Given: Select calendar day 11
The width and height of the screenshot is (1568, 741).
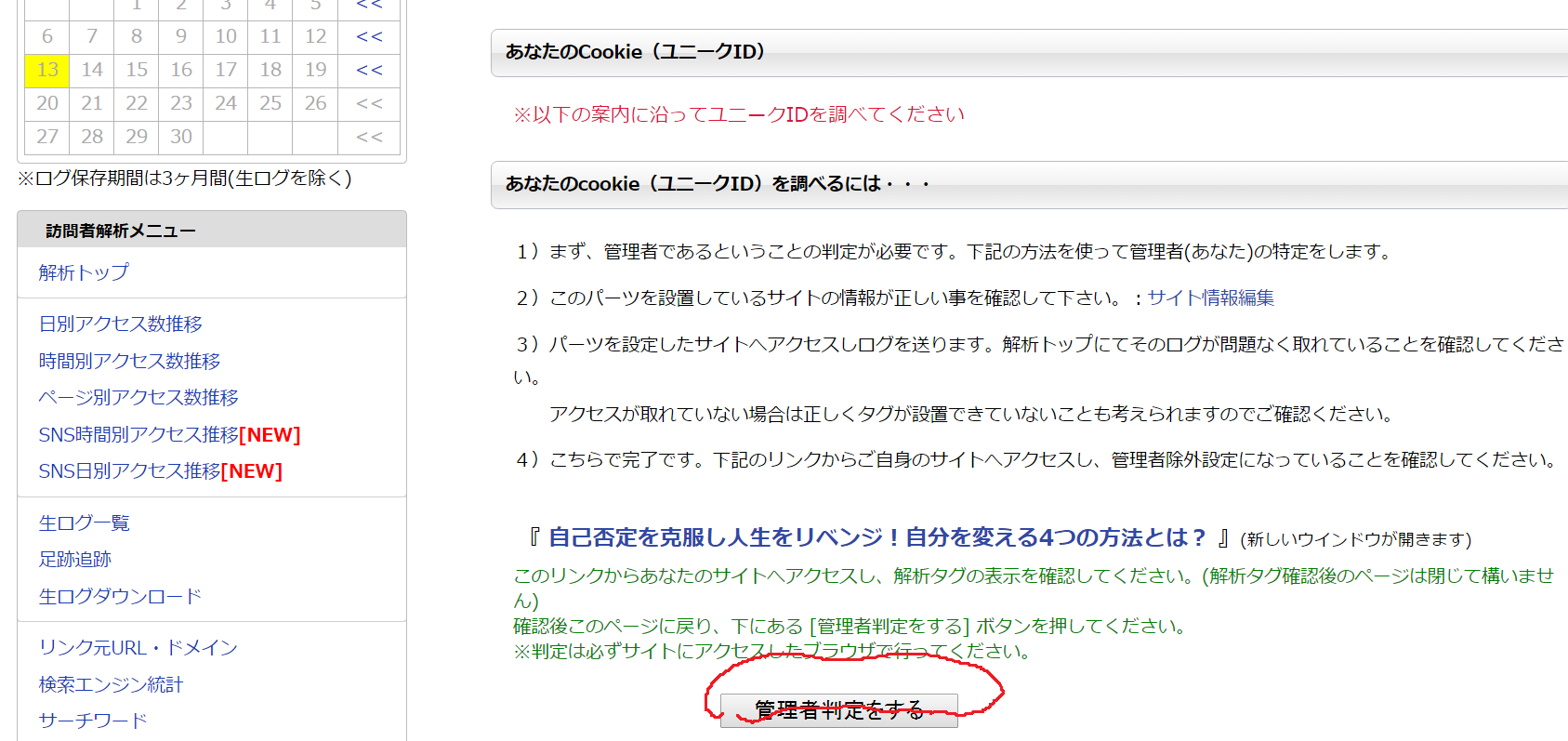Looking at the screenshot, I should 270,36.
